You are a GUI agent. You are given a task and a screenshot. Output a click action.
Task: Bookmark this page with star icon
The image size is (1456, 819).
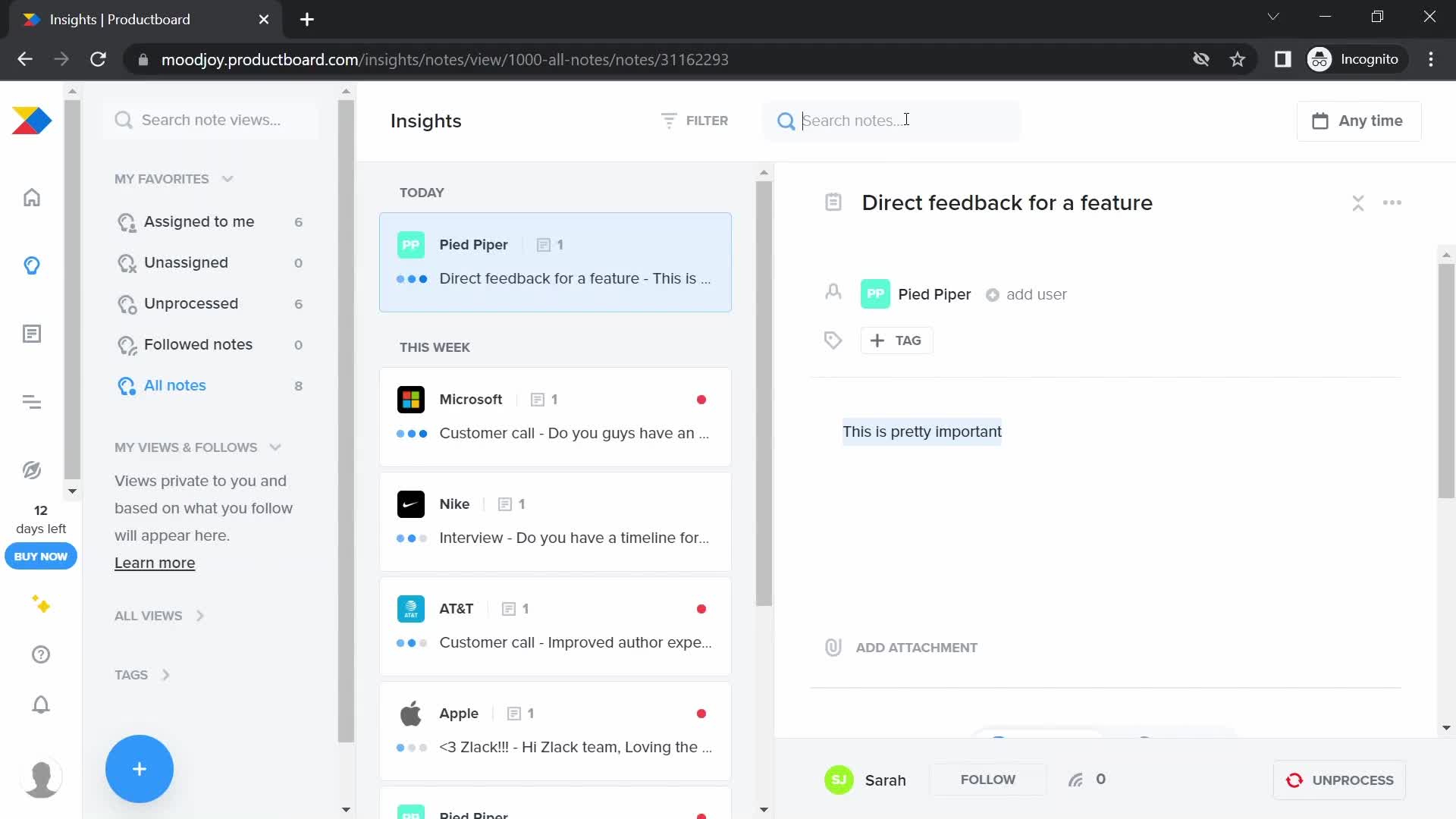[1238, 59]
